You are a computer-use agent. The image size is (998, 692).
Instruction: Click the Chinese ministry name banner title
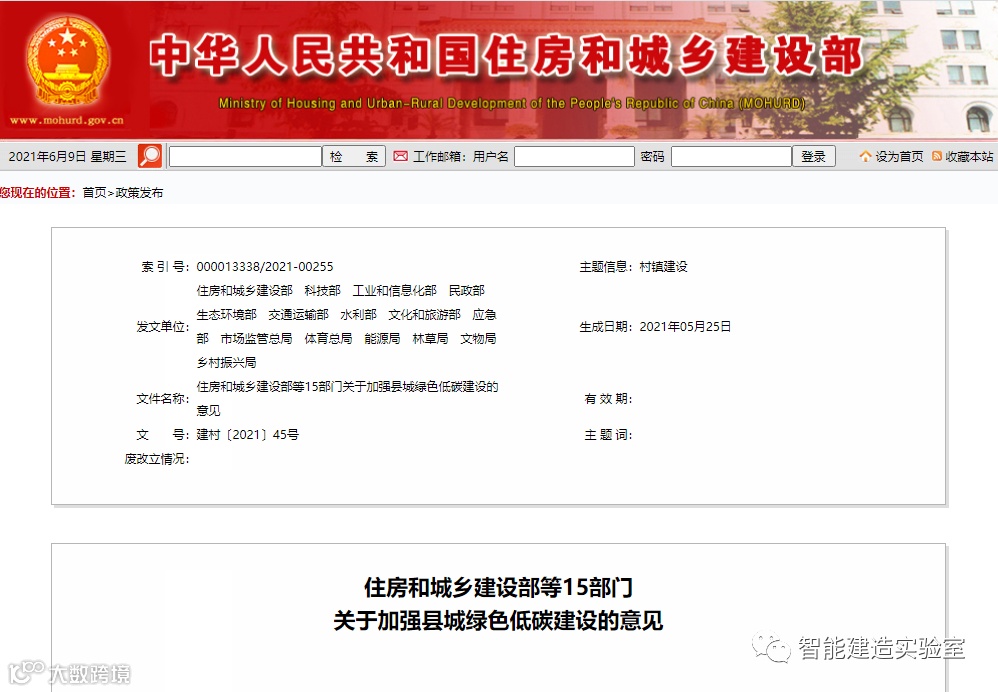point(507,55)
